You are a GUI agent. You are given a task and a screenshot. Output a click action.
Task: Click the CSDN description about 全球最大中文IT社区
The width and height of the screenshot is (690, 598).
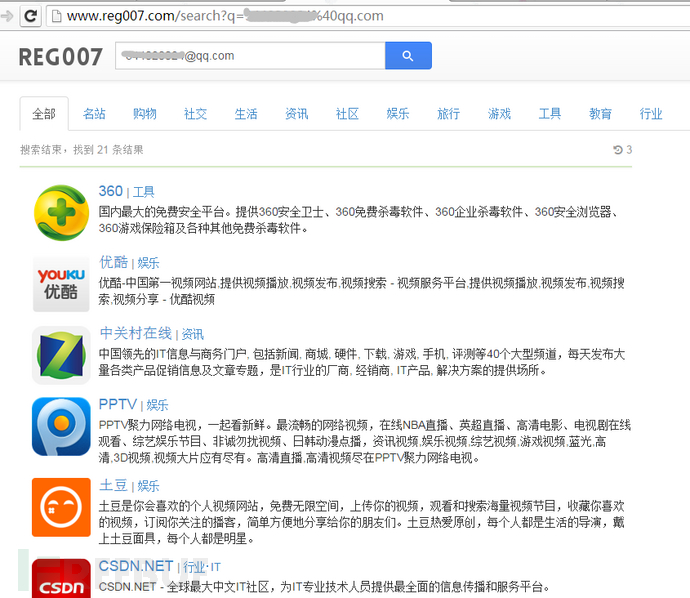click(x=325, y=587)
